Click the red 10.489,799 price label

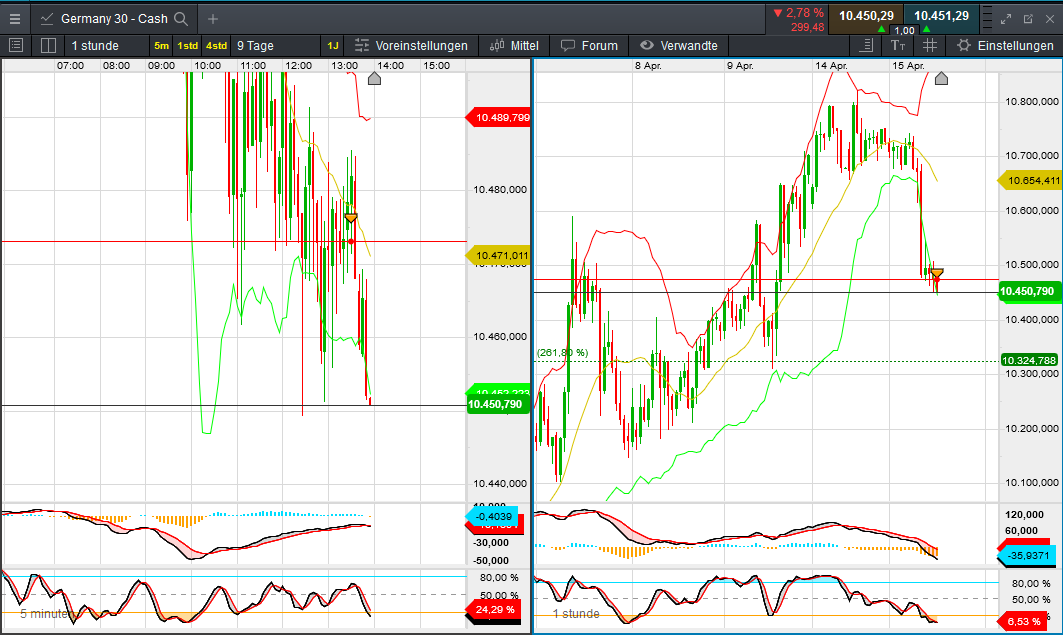click(498, 118)
